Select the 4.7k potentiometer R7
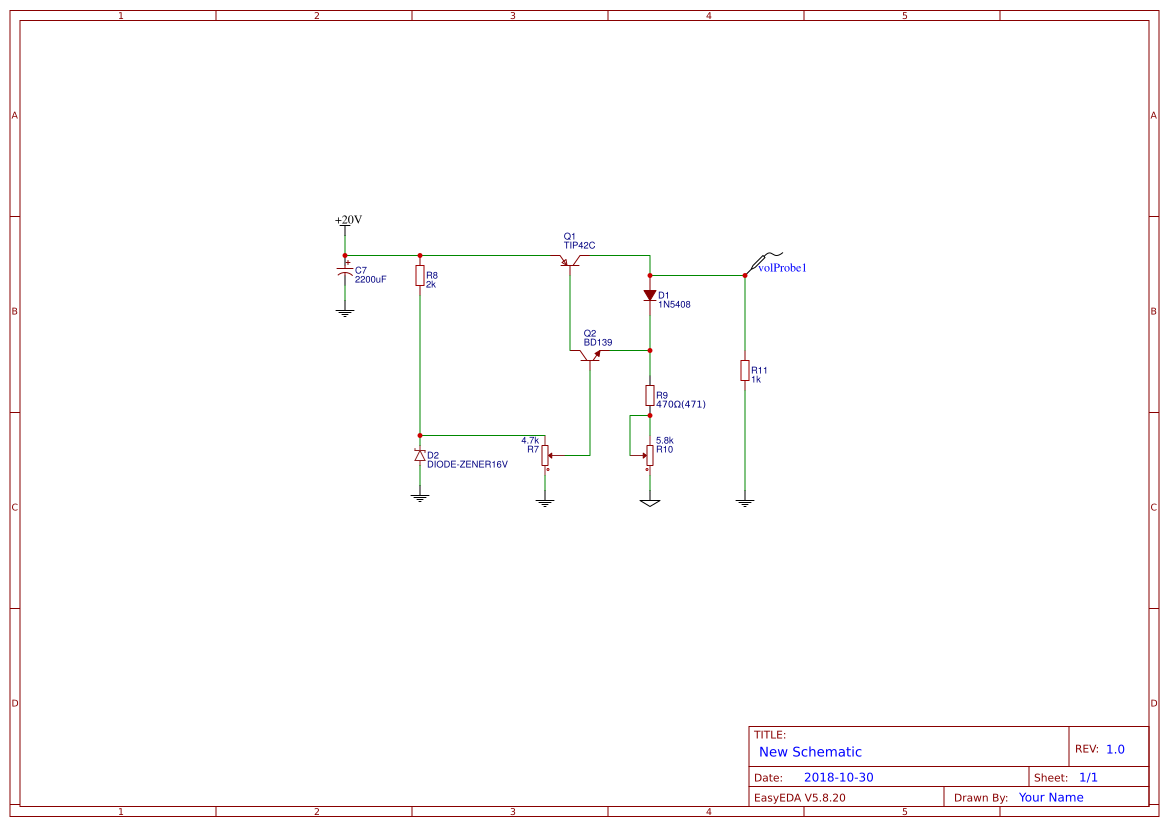Viewport: 1169px width, 827px height. tap(545, 455)
